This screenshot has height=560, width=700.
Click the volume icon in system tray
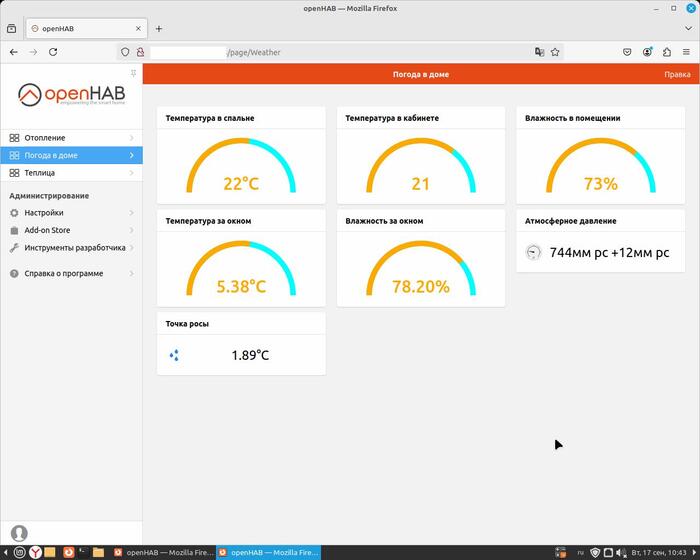point(621,552)
